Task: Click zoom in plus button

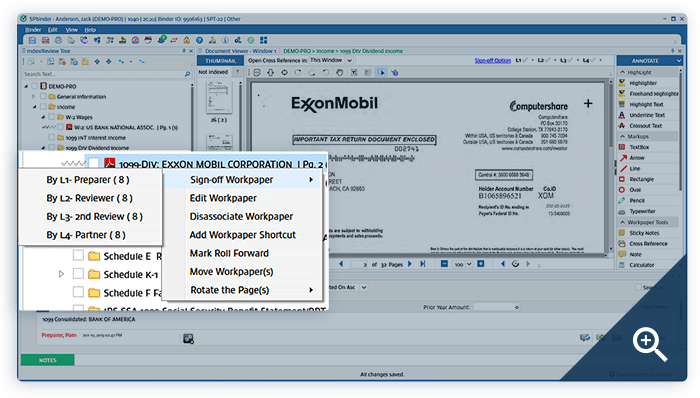Action: click(480, 264)
